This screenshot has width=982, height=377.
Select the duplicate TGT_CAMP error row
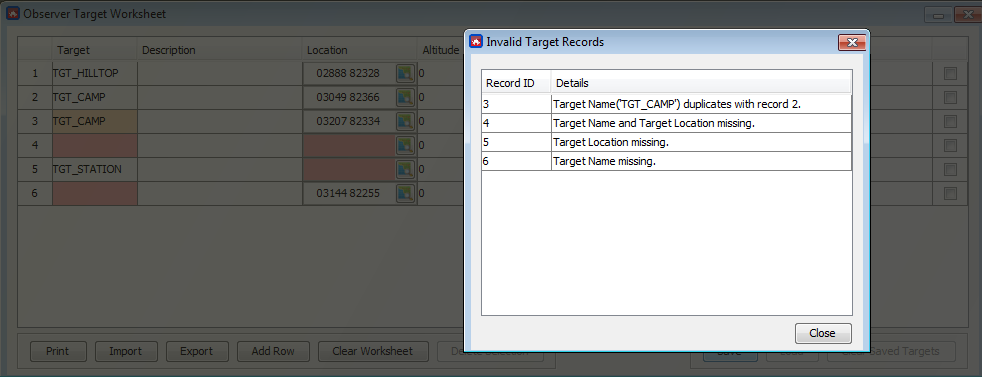tap(666, 104)
